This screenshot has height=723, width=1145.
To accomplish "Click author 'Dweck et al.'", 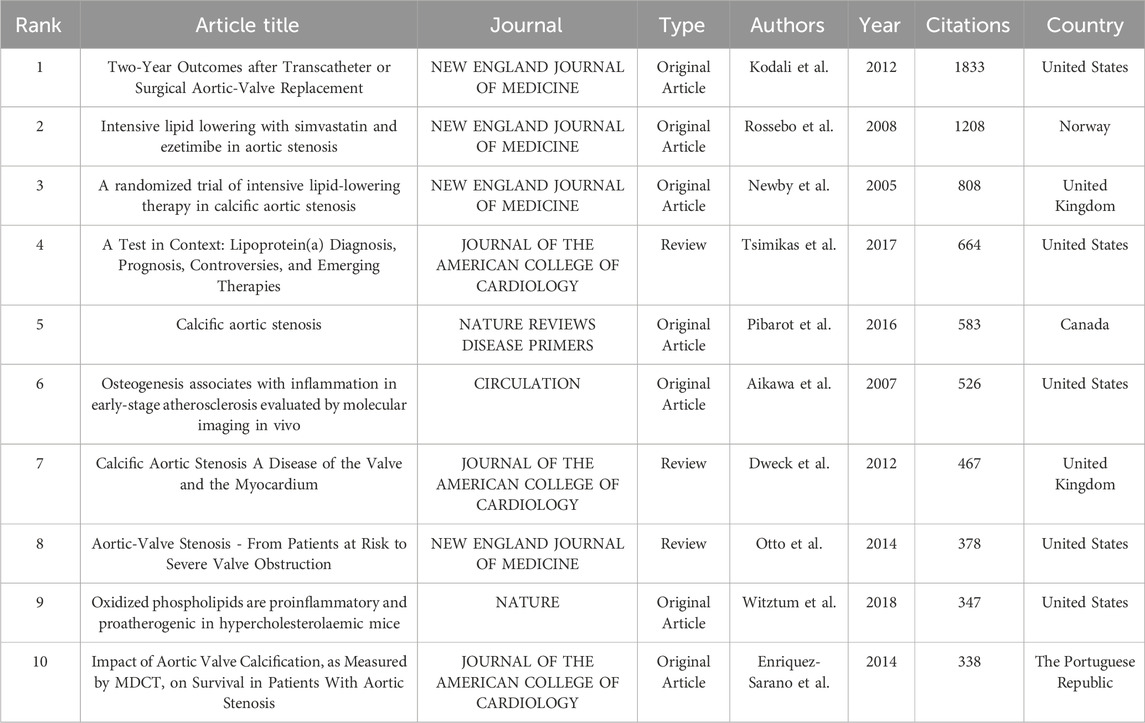I will [x=789, y=463].
